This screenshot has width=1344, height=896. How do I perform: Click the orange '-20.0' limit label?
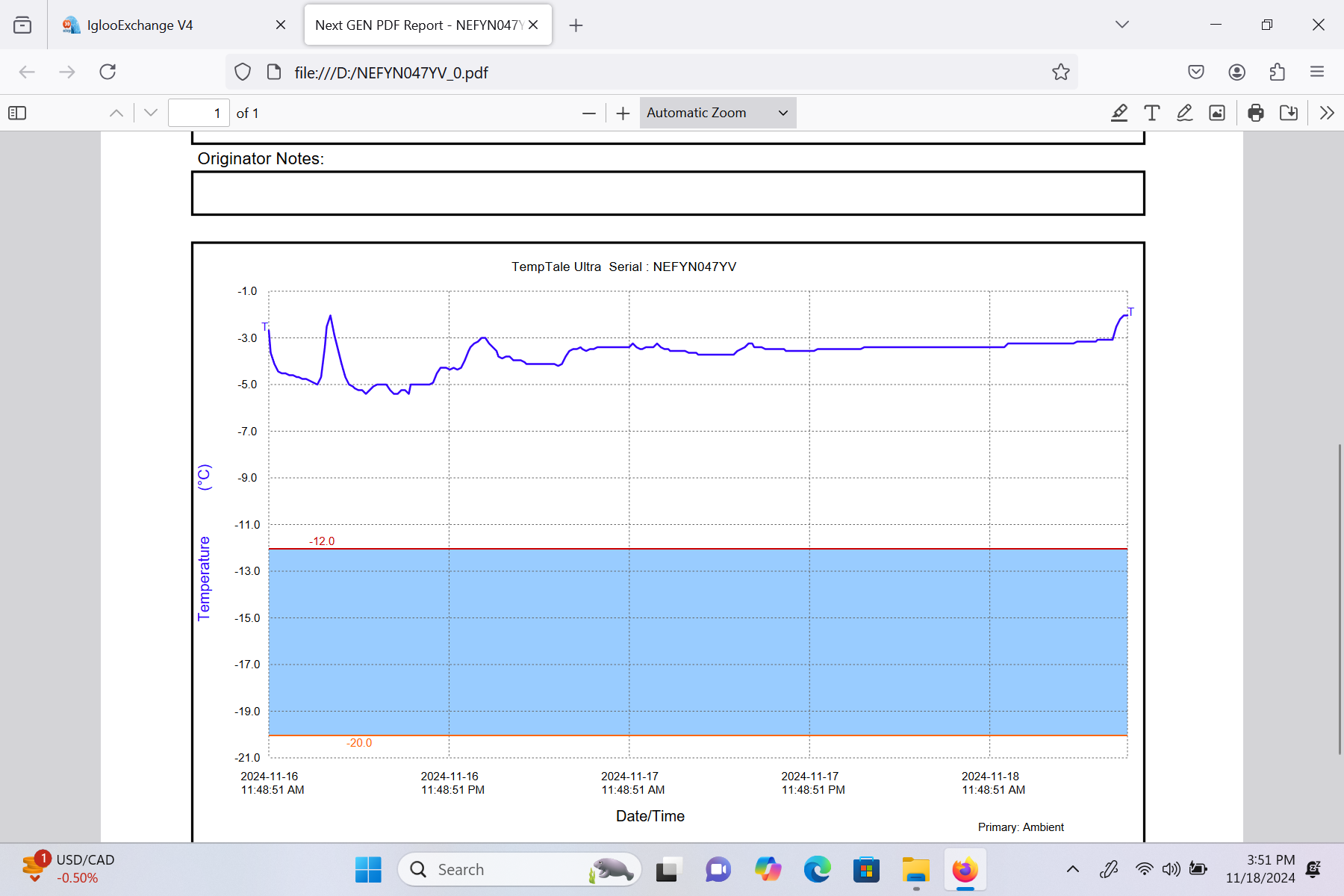click(359, 743)
